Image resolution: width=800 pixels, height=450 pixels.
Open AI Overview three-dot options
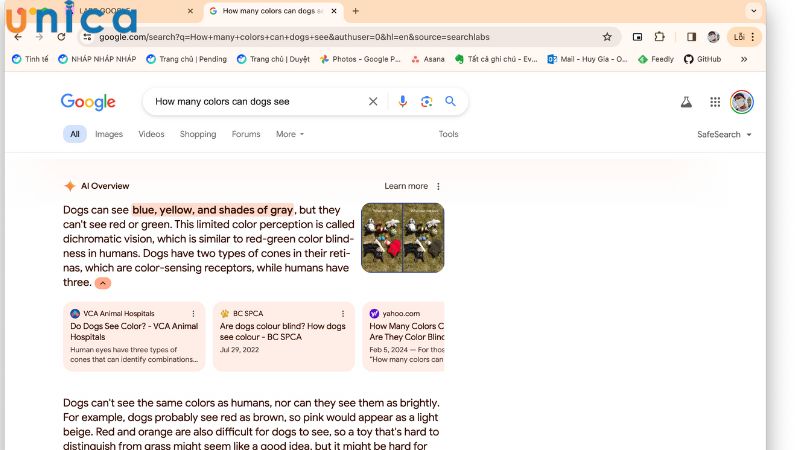point(438,186)
